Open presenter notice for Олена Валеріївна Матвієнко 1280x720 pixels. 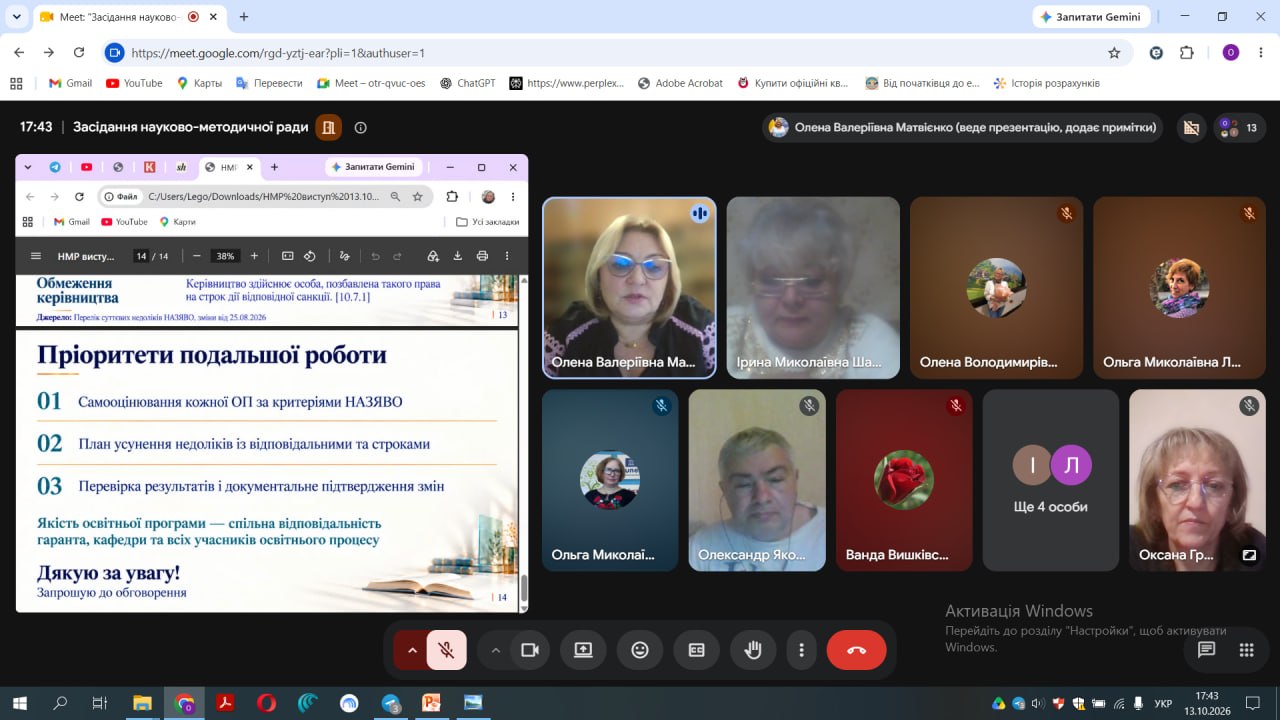coord(963,127)
